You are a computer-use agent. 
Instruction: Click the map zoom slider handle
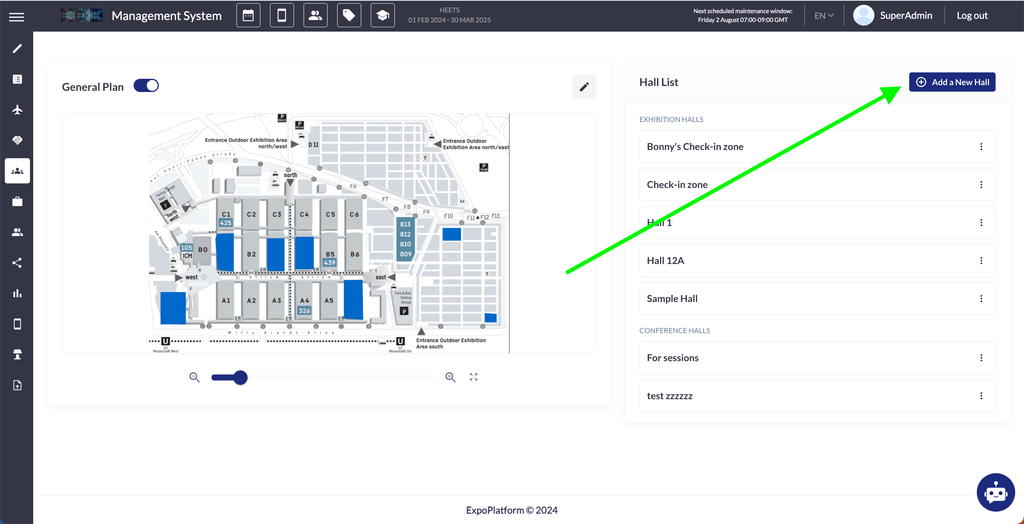240,377
